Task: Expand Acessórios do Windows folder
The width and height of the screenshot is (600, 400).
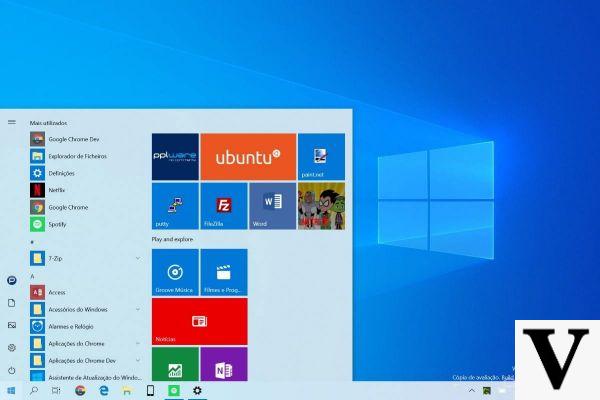Action: coord(85,309)
